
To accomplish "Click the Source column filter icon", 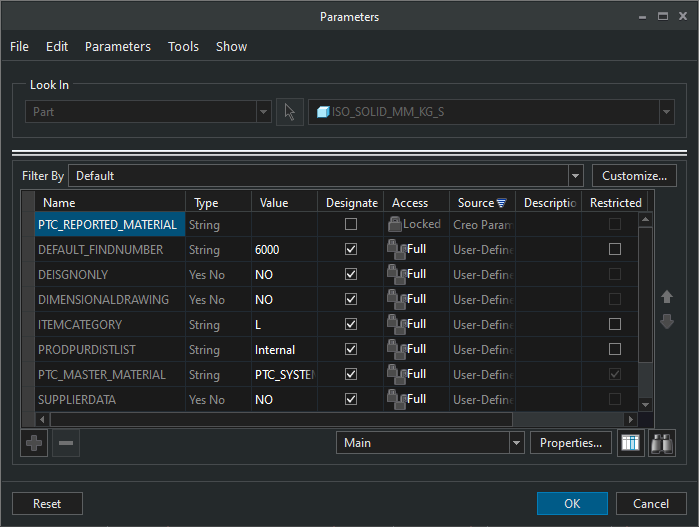I will [502, 203].
